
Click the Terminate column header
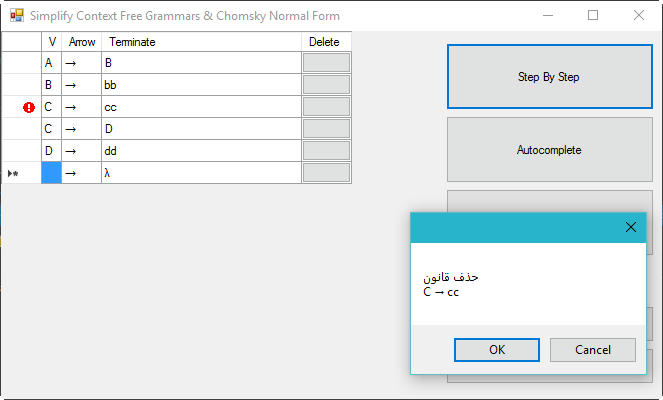(x=201, y=42)
